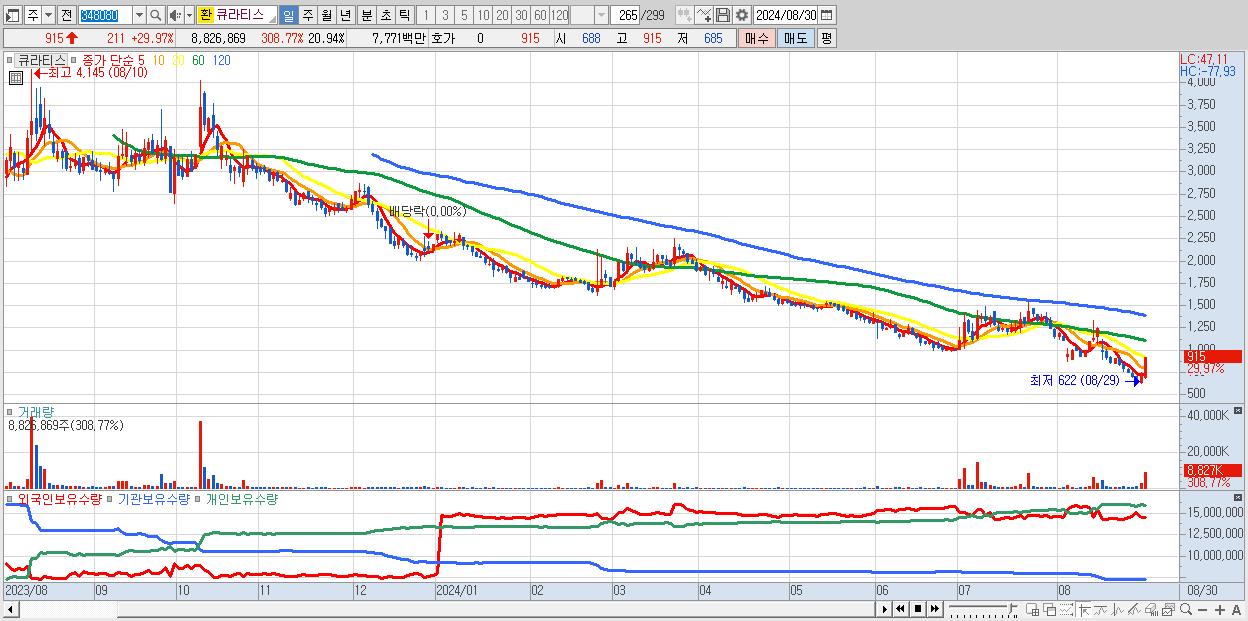The image size is (1248, 621).
Task: Fast forward the chart replay
Action: click(x=934, y=609)
